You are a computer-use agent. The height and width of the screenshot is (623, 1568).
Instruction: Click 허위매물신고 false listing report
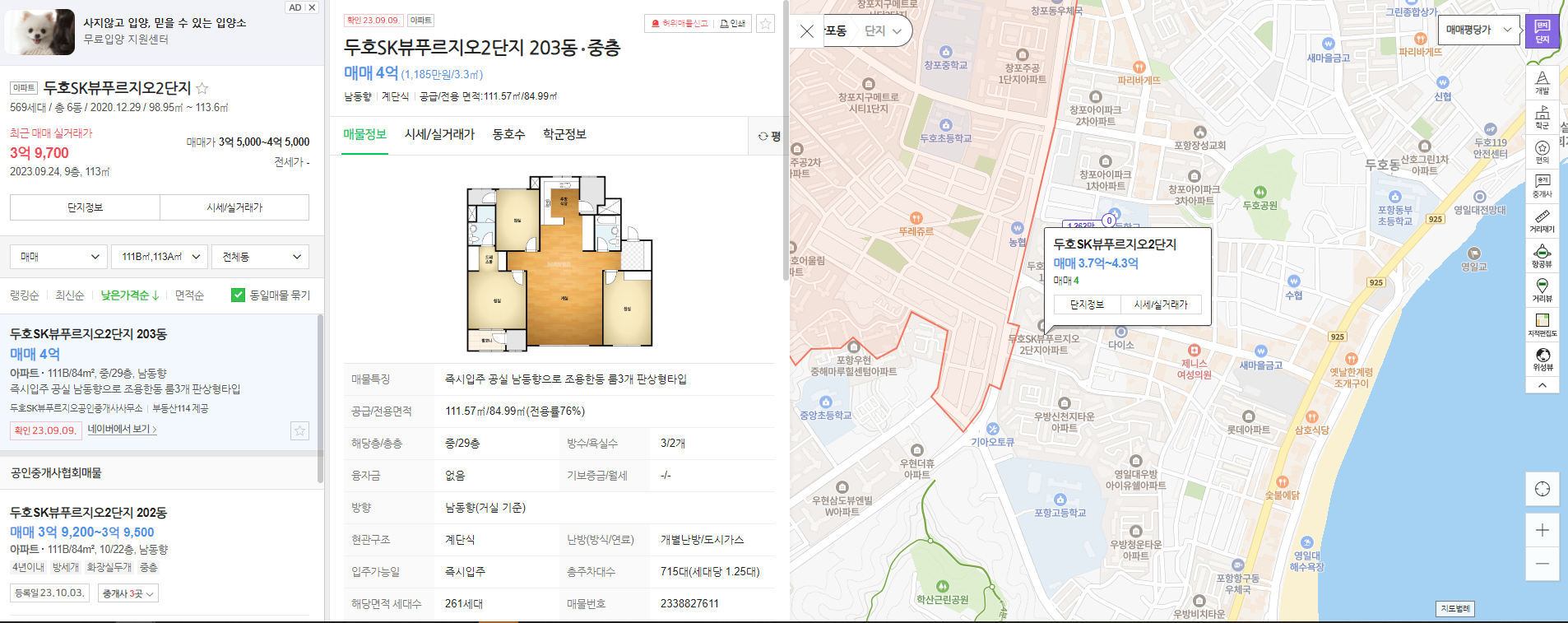[x=680, y=24]
